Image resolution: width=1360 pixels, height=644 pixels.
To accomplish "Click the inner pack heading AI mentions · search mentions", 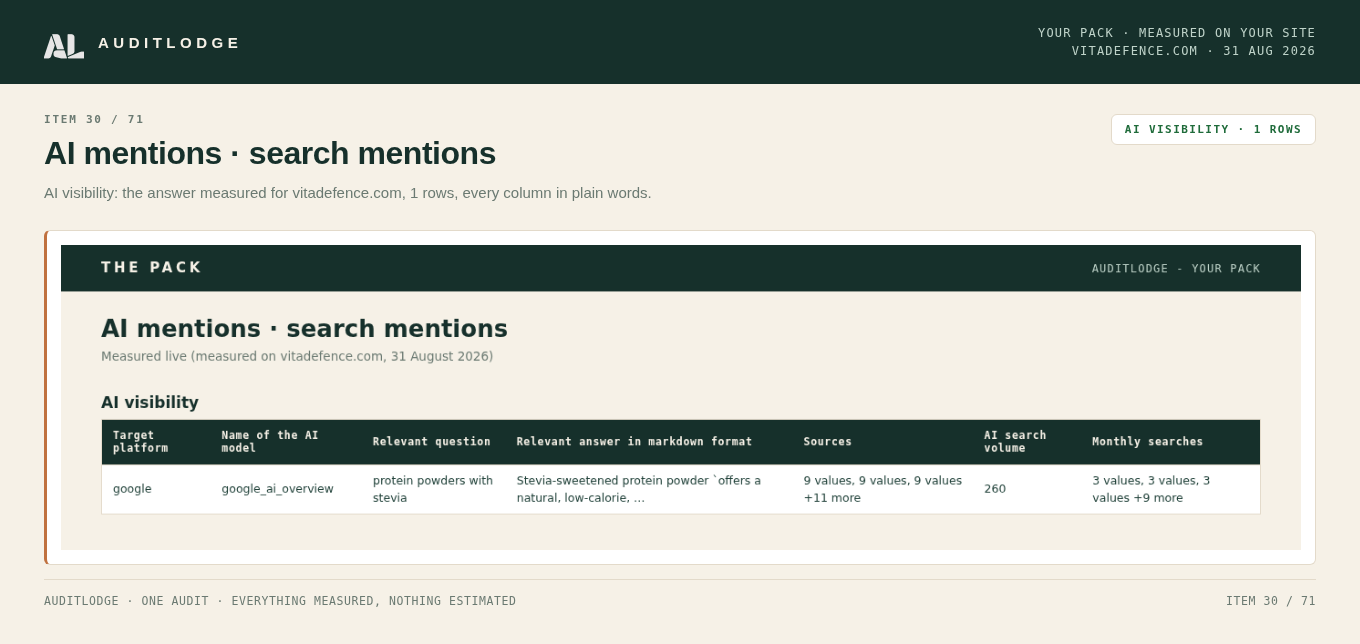I will pyautogui.click(x=304, y=328).
